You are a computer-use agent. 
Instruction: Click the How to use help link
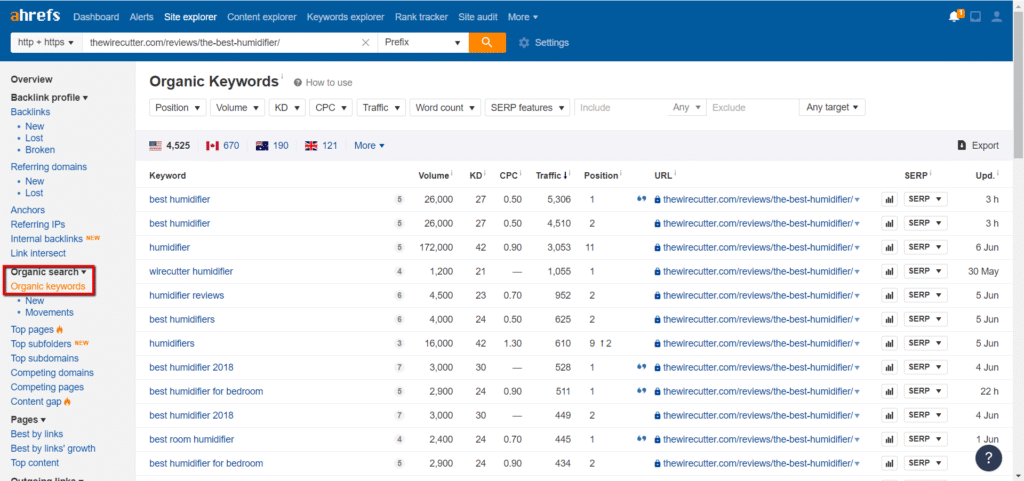coord(323,83)
